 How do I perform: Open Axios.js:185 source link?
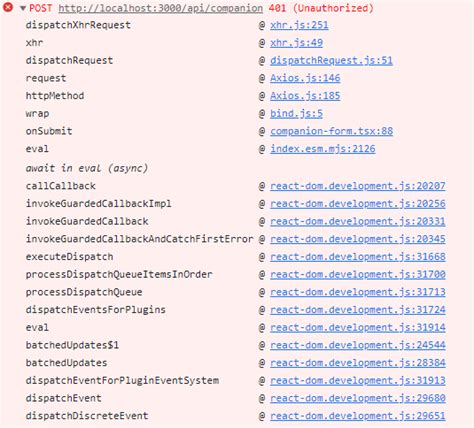pos(305,96)
